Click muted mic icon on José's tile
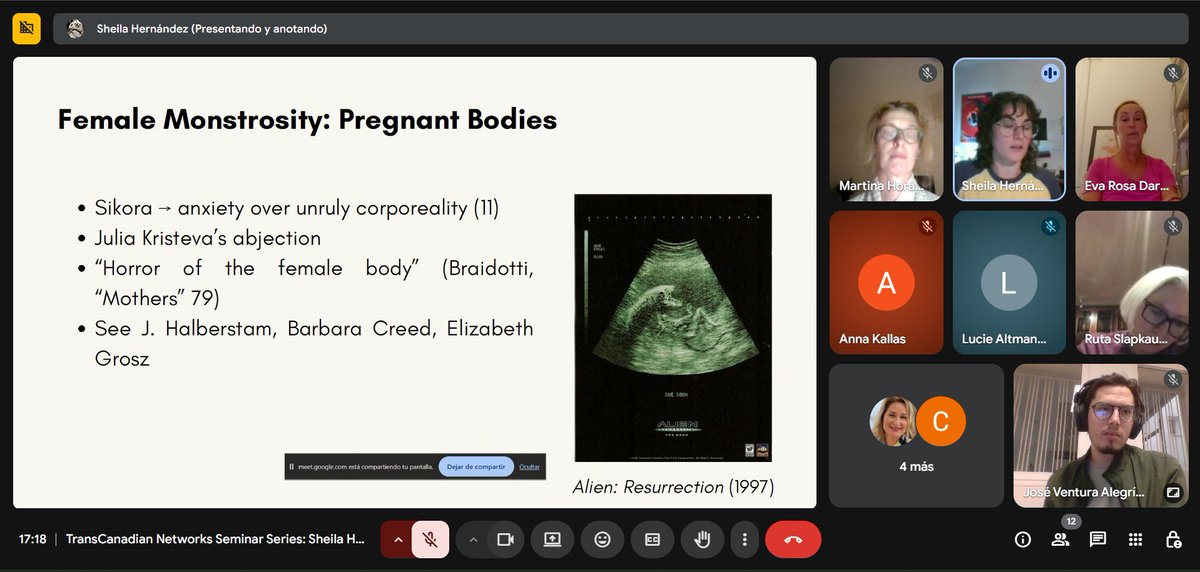The width and height of the screenshot is (1200, 572). pyautogui.click(x=1173, y=380)
